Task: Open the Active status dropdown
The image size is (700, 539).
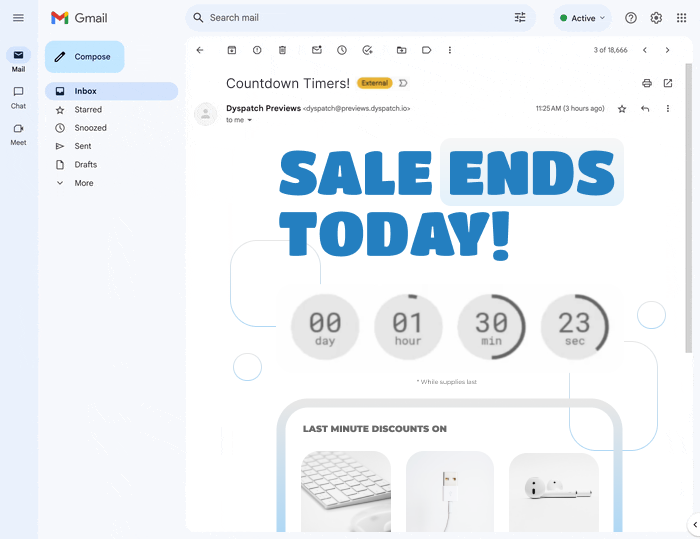Action: 583,18
